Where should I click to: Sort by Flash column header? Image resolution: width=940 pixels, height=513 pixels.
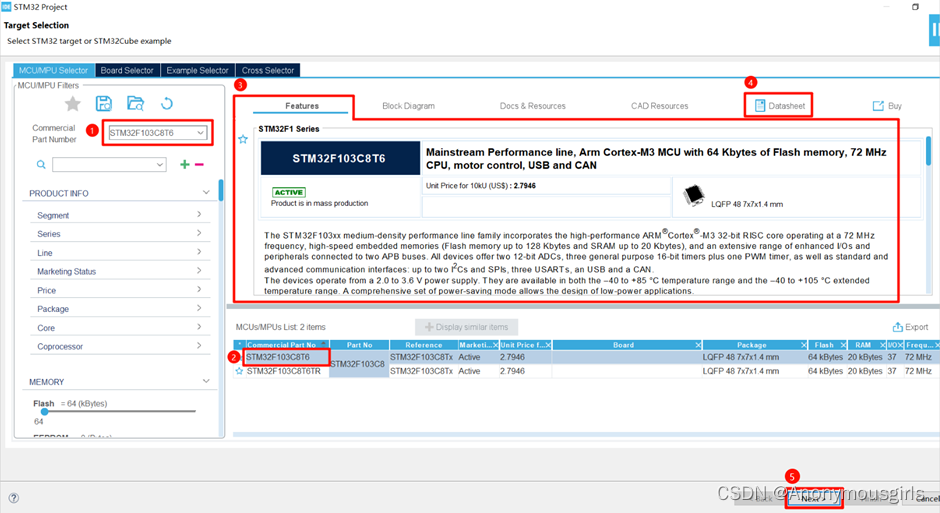click(824, 345)
